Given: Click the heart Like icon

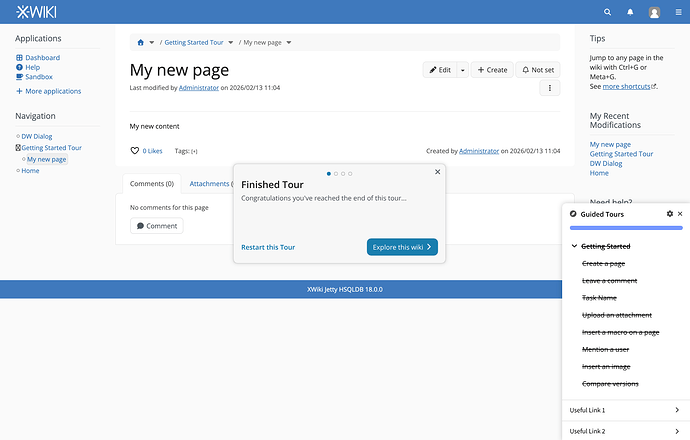Looking at the screenshot, I should coord(135,151).
